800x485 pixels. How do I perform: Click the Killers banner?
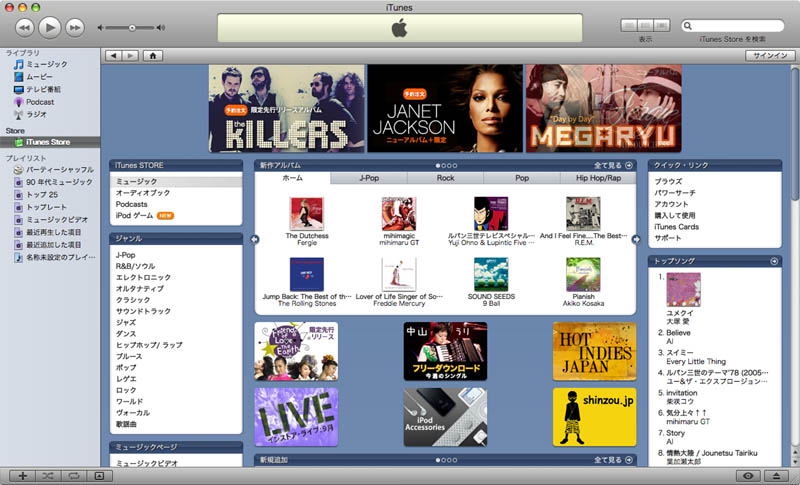[287, 108]
